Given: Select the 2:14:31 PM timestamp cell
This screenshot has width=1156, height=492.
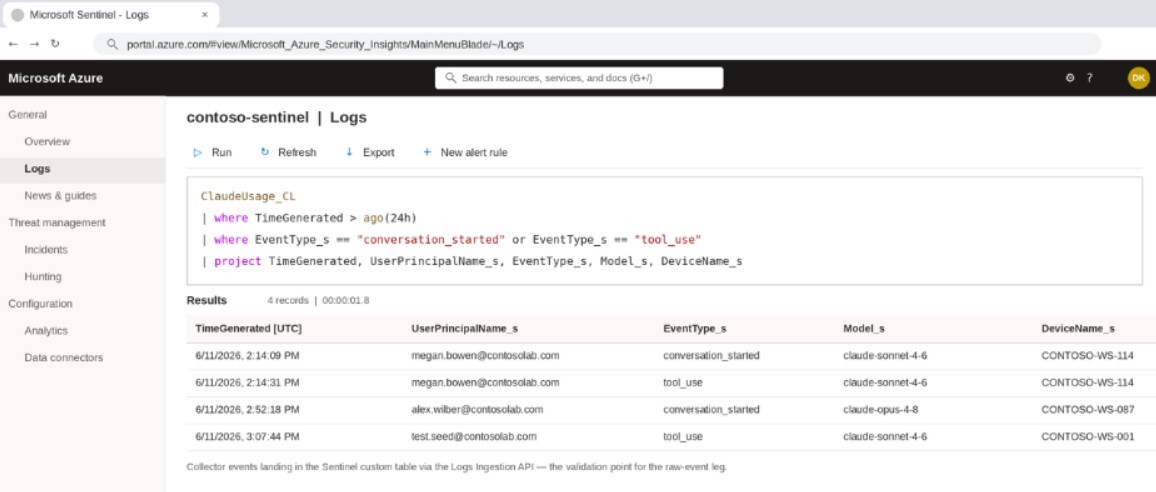Looking at the screenshot, I should (247, 383).
